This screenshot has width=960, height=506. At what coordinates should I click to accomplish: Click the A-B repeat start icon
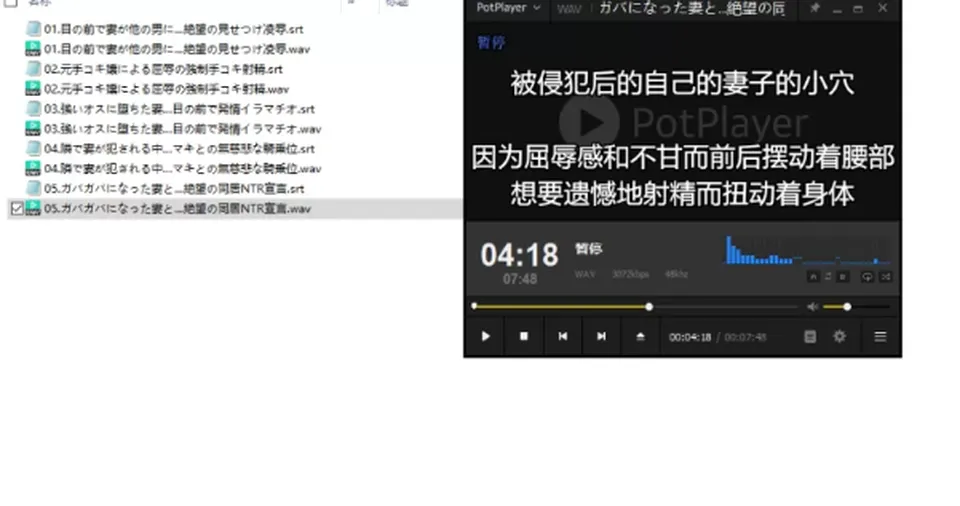click(814, 277)
